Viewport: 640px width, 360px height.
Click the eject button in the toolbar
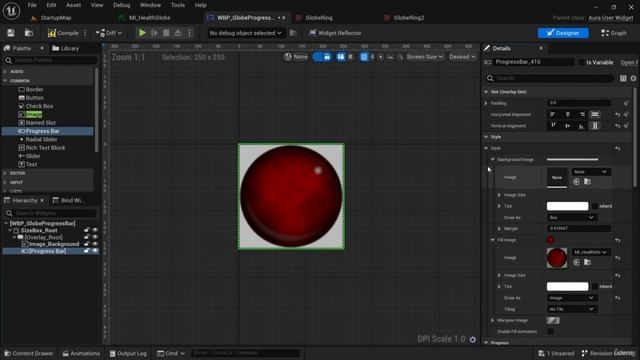(x=178, y=33)
